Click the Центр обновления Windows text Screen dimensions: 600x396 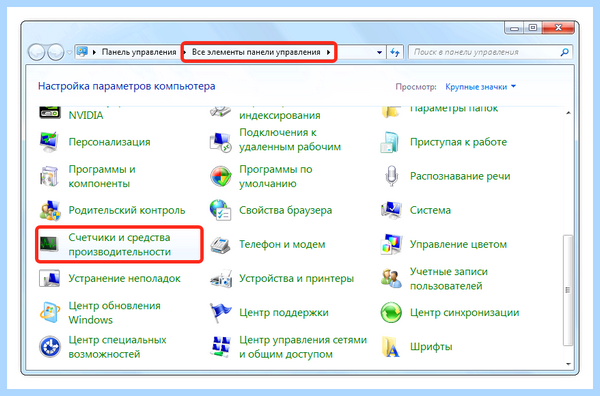114,313
